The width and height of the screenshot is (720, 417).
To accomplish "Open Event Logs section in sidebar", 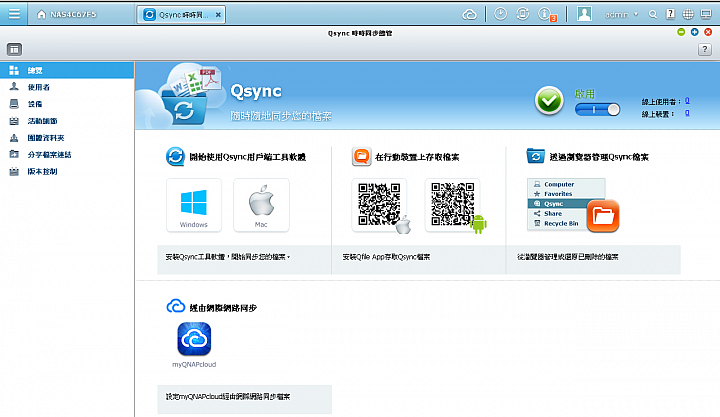I will point(67,121).
